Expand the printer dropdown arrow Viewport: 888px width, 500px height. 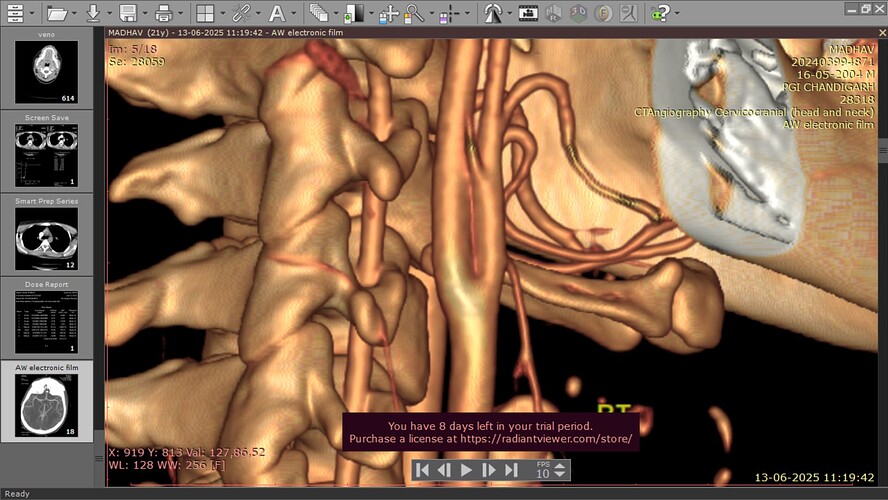(180, 13)
